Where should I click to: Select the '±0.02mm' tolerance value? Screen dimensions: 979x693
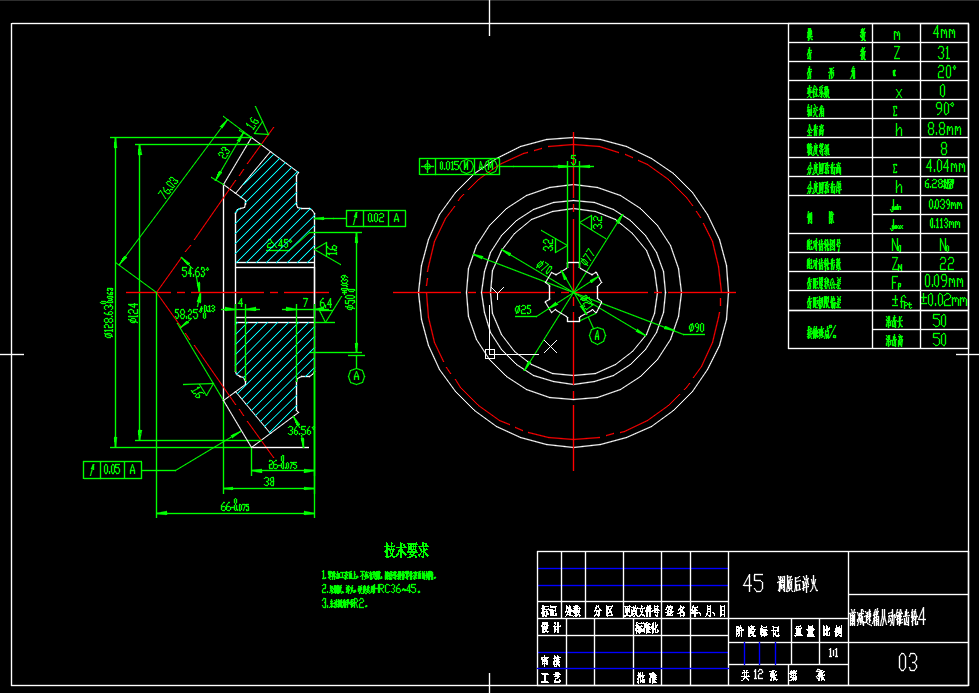pos(944,300)
